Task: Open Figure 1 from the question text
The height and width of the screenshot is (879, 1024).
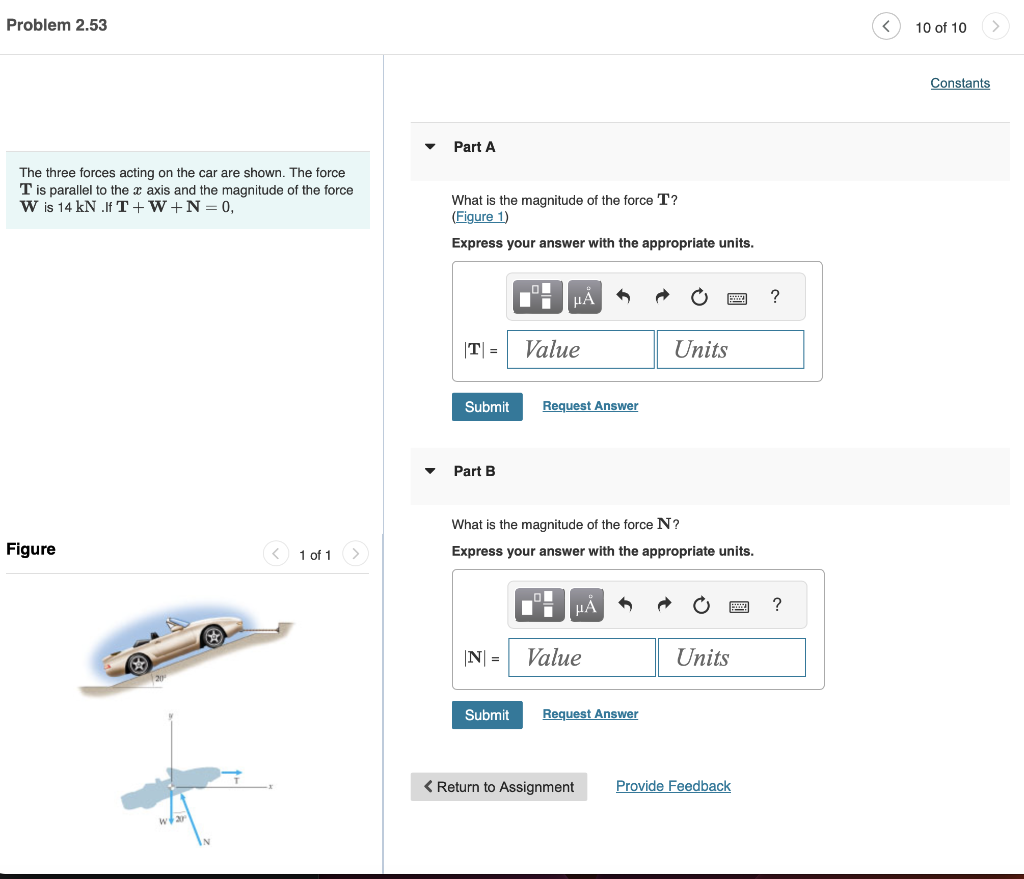Action: [480, 216]
